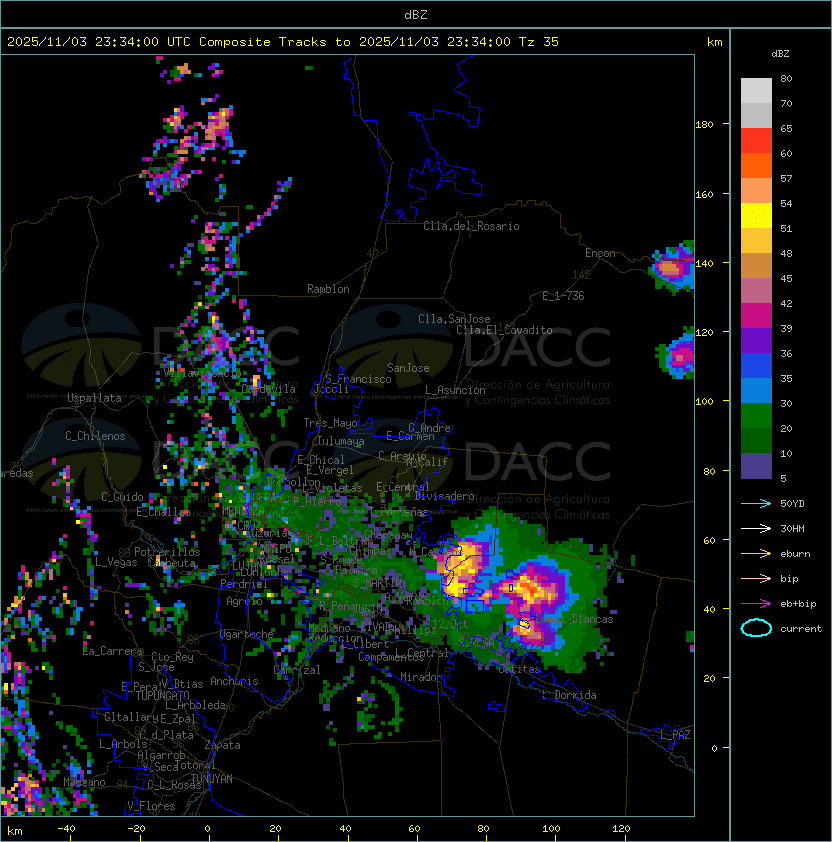The height and width of the screenshot is (842, 832).
Task: Click the pink bip arrow in legend
Action: click(x=756, y=578)
